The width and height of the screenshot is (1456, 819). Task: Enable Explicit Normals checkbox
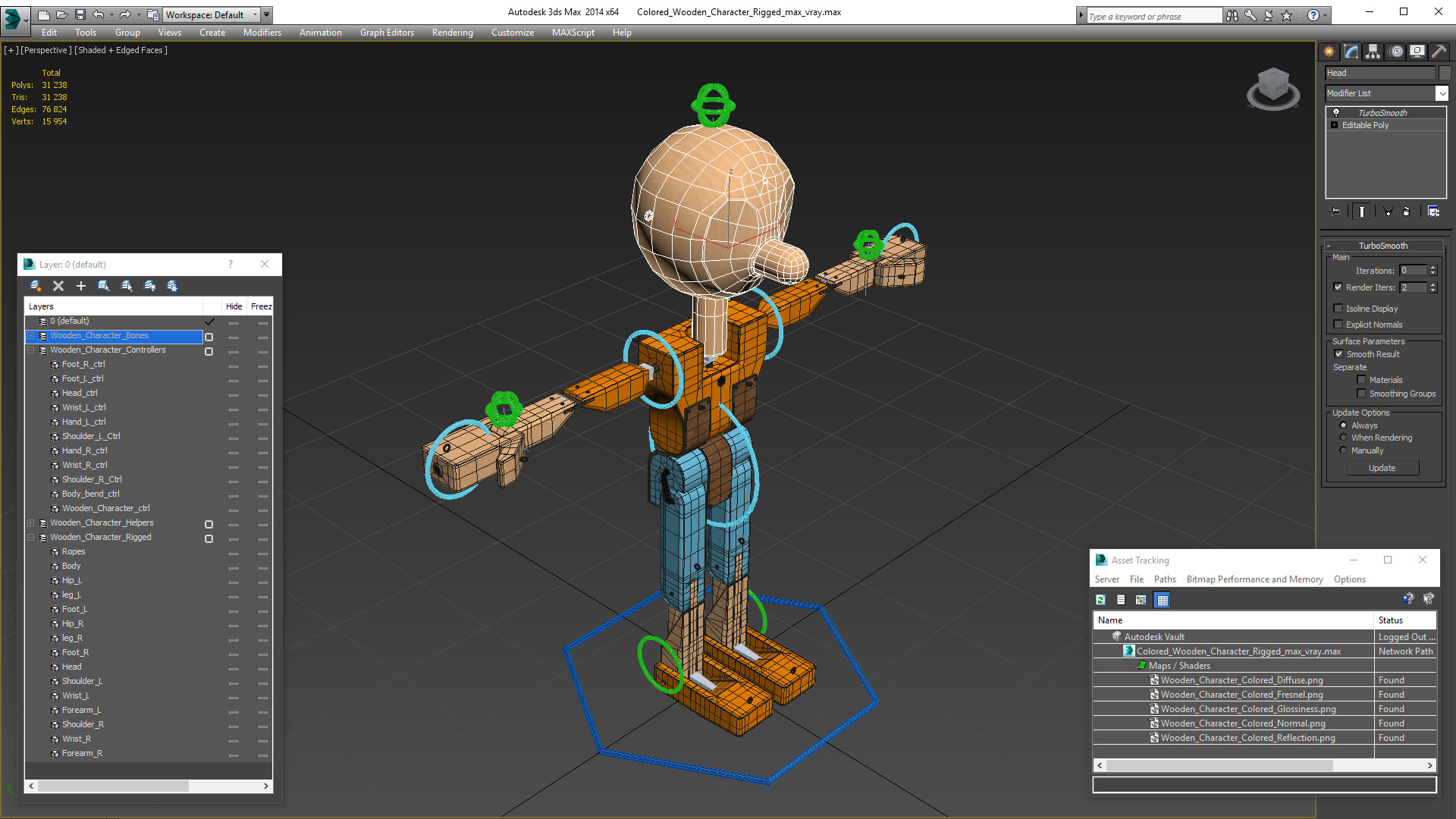click(1338, 325)
